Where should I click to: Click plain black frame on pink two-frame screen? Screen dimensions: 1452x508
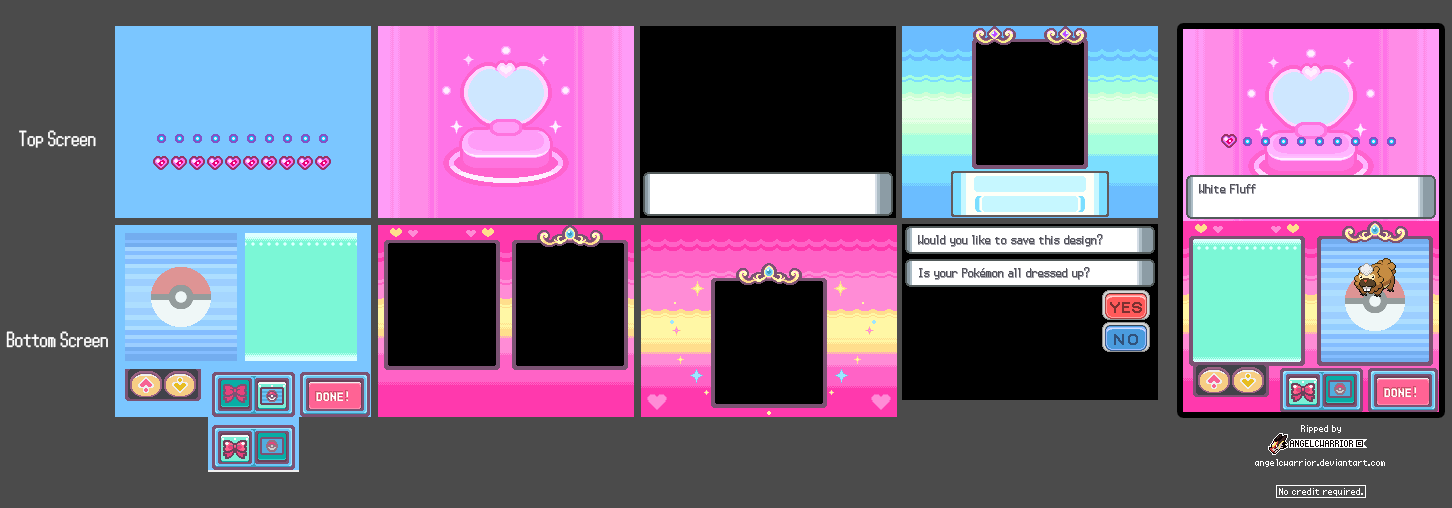click(442, 305)
